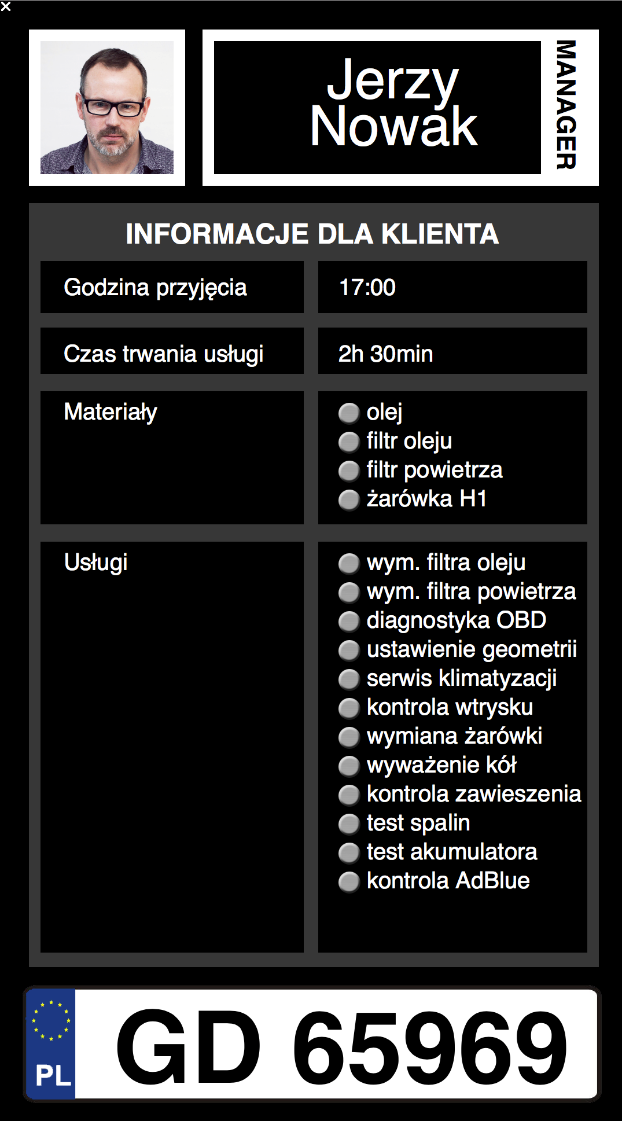Click the 17:00 arrival time field

pos(452,288)
